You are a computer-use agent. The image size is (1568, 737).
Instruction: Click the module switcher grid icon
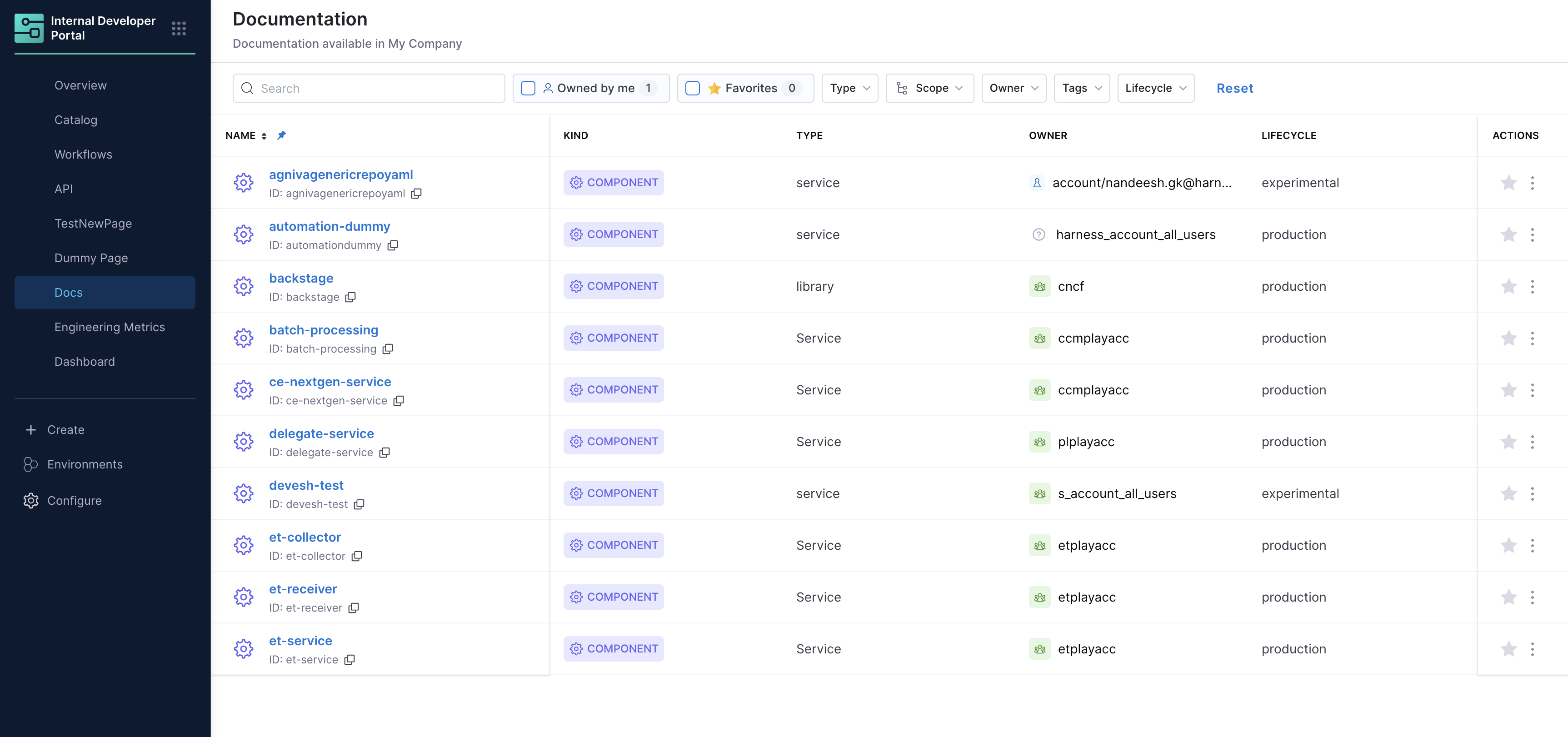(178, 29)
